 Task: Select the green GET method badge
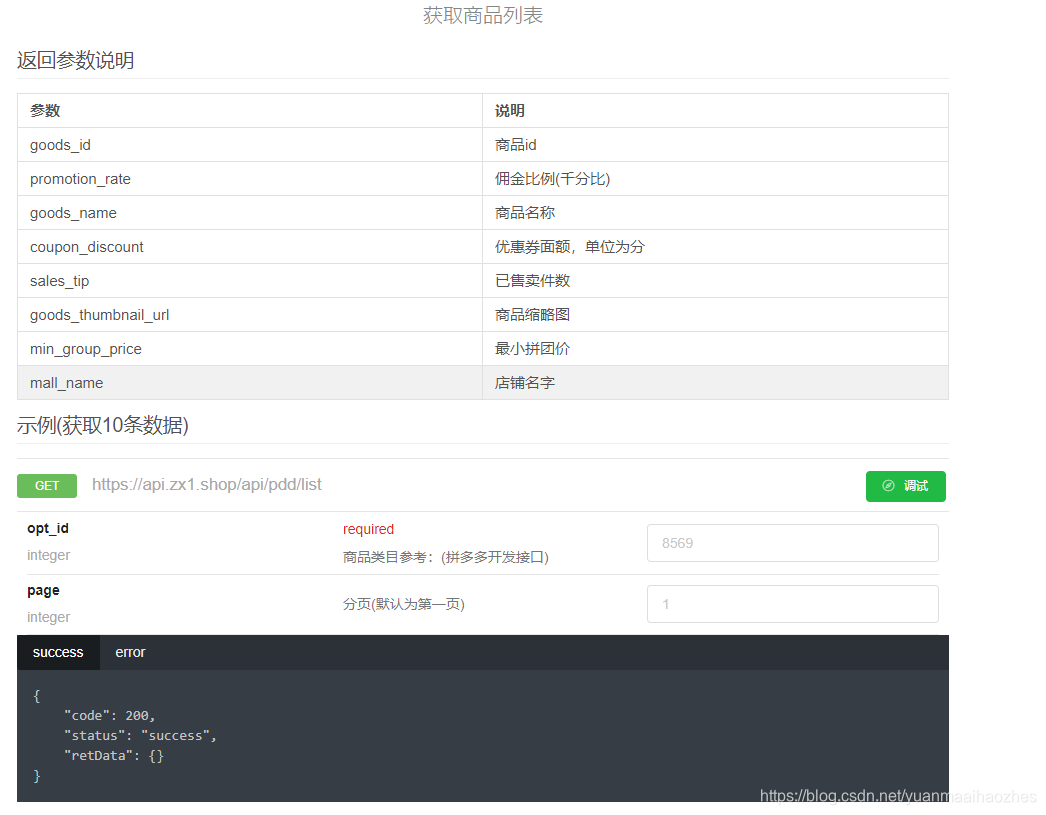(x=46, y=485)
